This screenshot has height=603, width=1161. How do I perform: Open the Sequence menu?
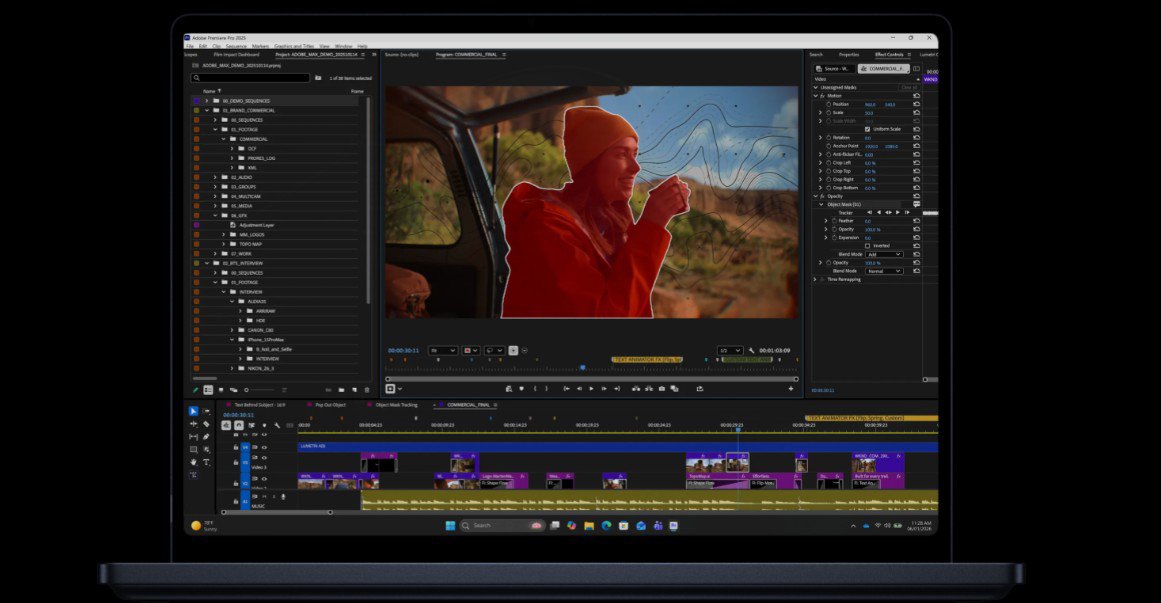[x=236, y=46]
